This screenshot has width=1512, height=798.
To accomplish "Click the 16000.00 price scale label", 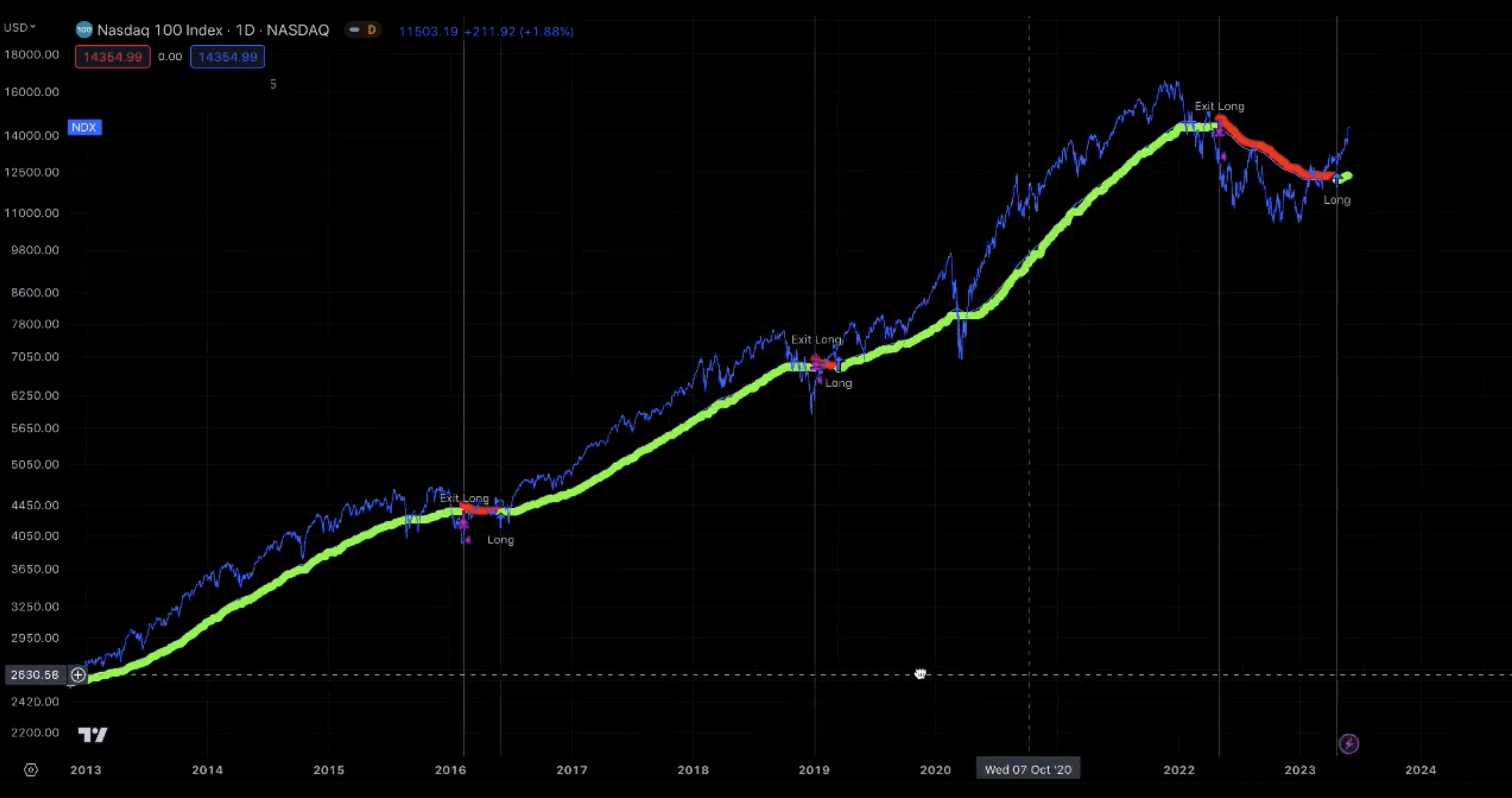I will coord(32,91).
